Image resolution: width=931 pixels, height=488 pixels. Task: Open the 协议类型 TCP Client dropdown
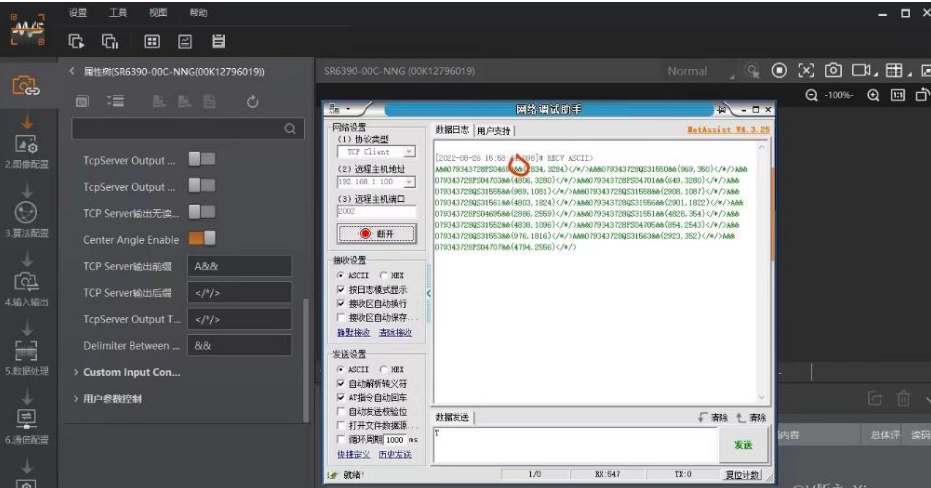[x=373, y=152]
